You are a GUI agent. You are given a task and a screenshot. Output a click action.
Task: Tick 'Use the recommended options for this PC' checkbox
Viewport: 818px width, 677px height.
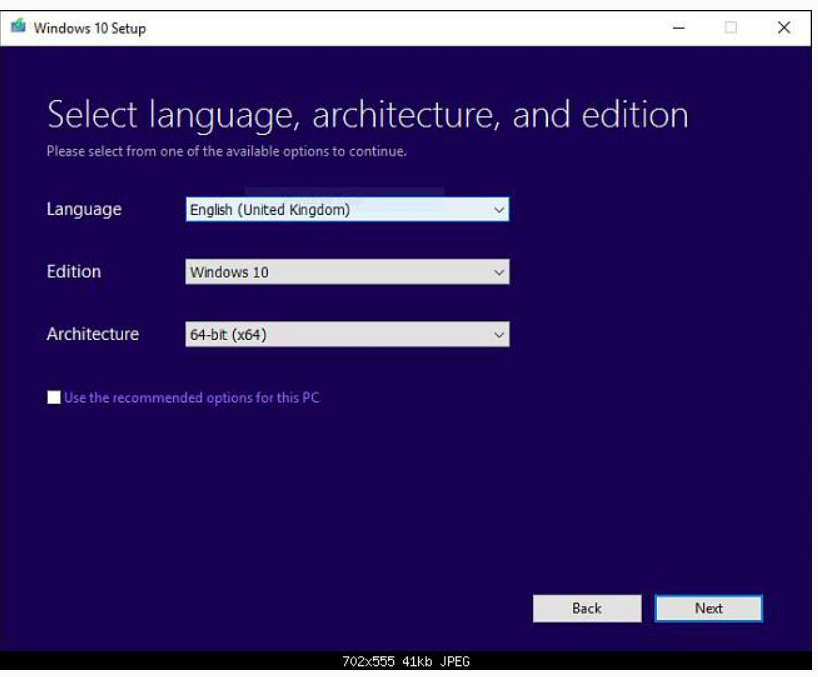tap(54, 397)
